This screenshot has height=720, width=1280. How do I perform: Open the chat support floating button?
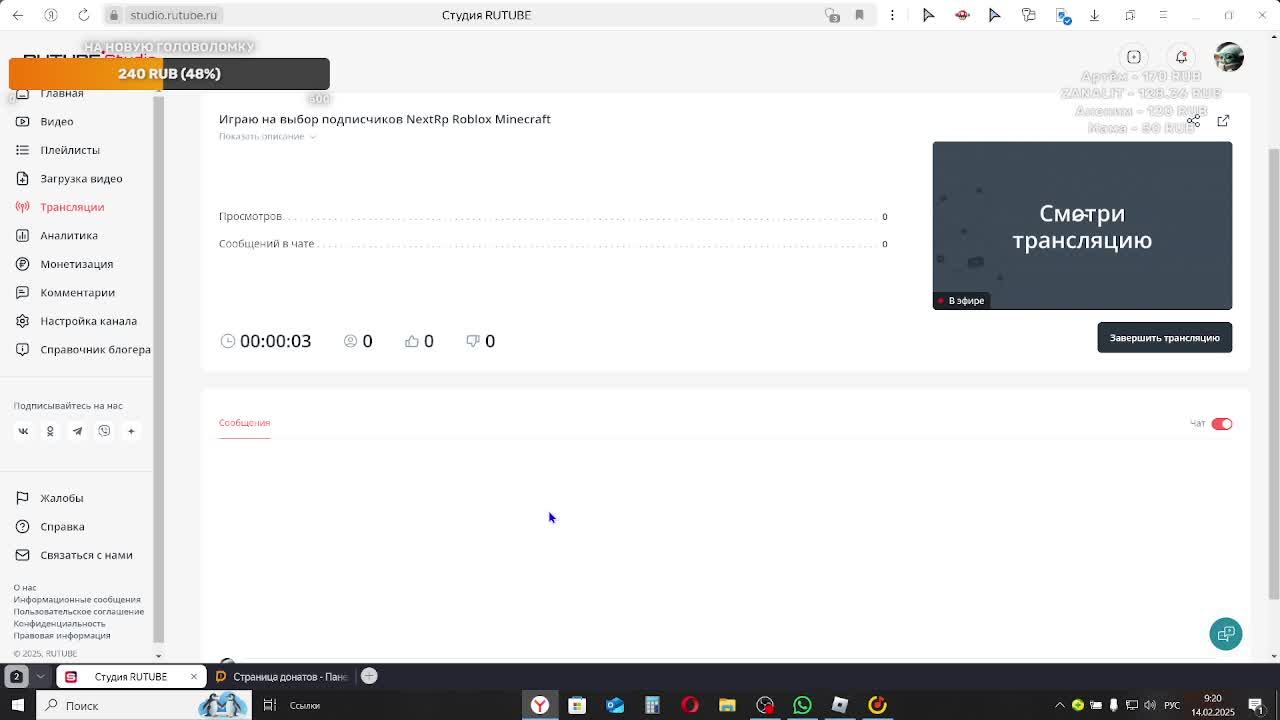click(1226, 634)
